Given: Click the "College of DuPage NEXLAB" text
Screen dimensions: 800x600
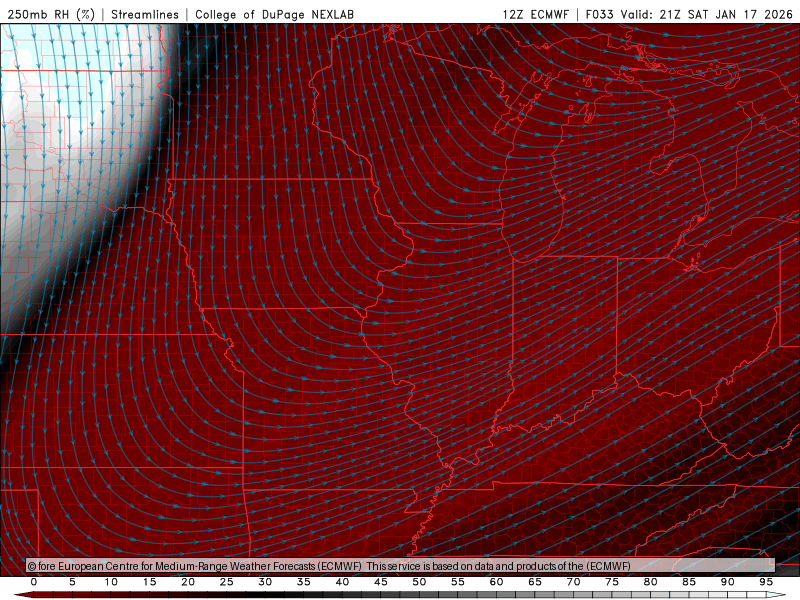Looking at the screenshot, I should click(274, 14).
